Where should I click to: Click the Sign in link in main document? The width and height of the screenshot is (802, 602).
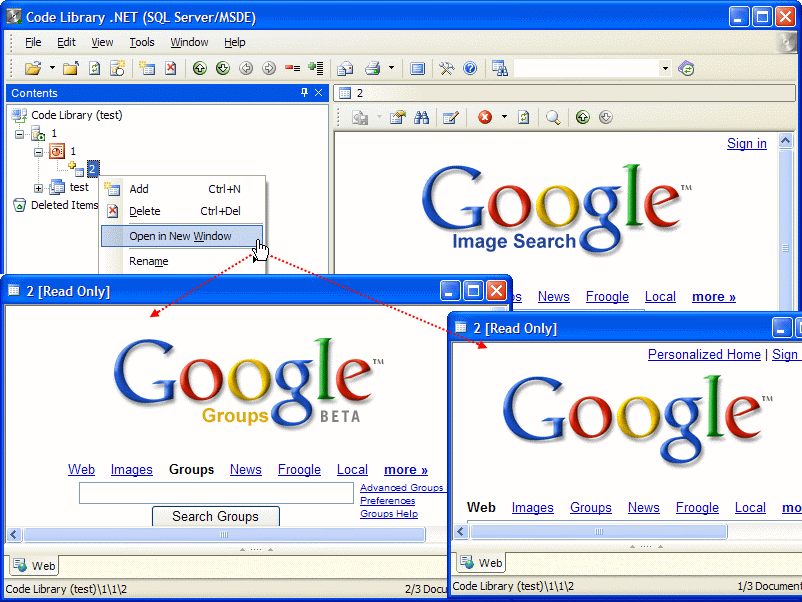[x=747, y=144]
